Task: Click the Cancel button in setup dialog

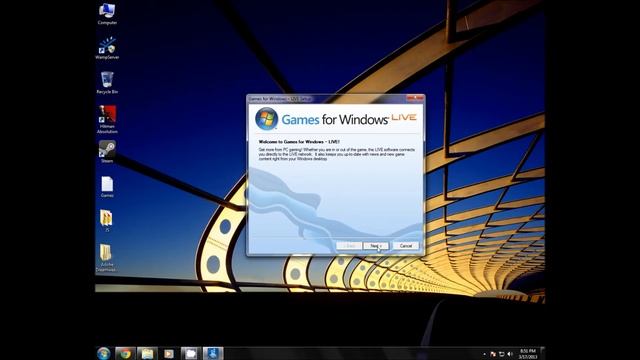Action: (x=406, y=246)
